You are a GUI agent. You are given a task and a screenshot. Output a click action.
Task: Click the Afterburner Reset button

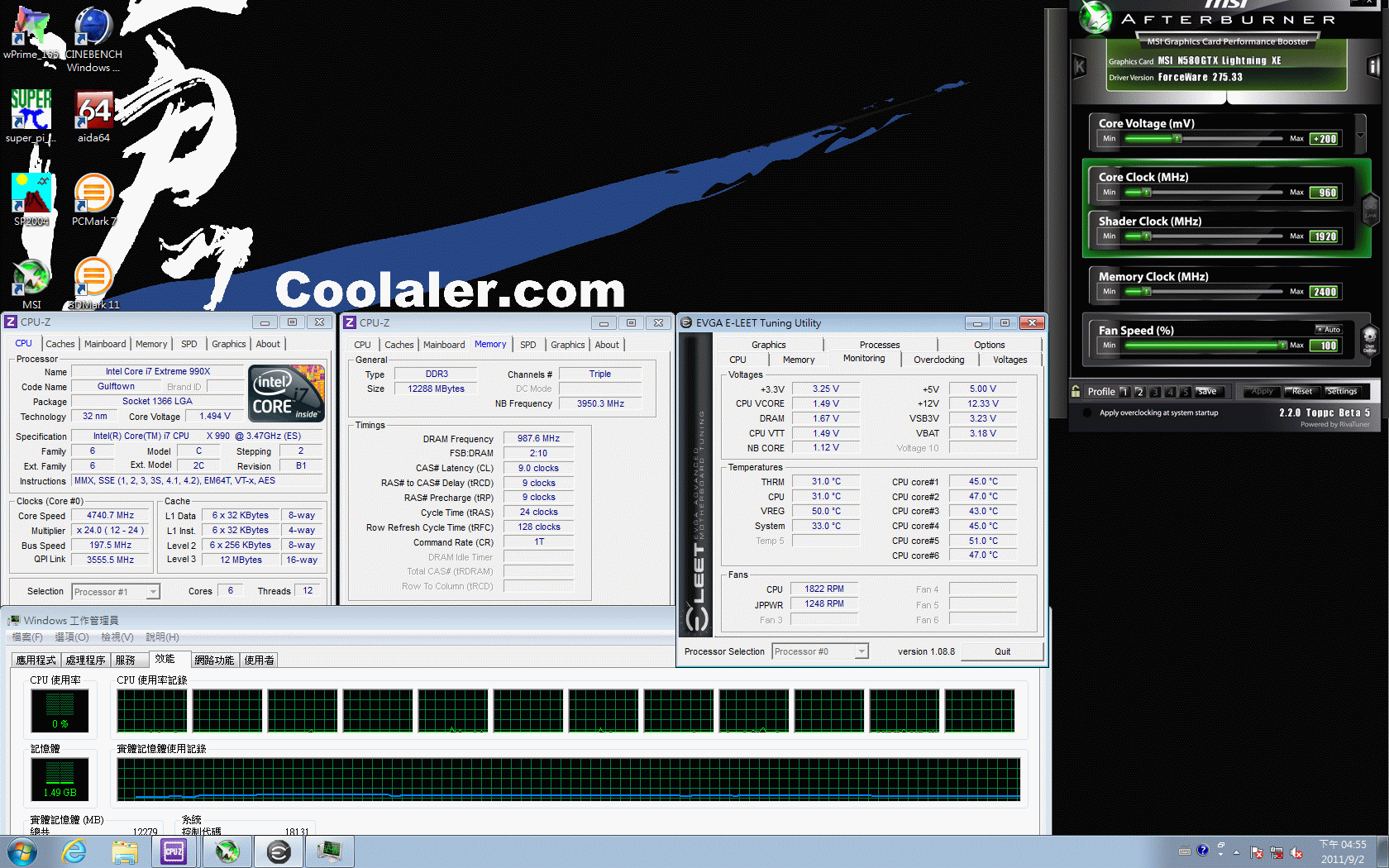[1301, 391]
